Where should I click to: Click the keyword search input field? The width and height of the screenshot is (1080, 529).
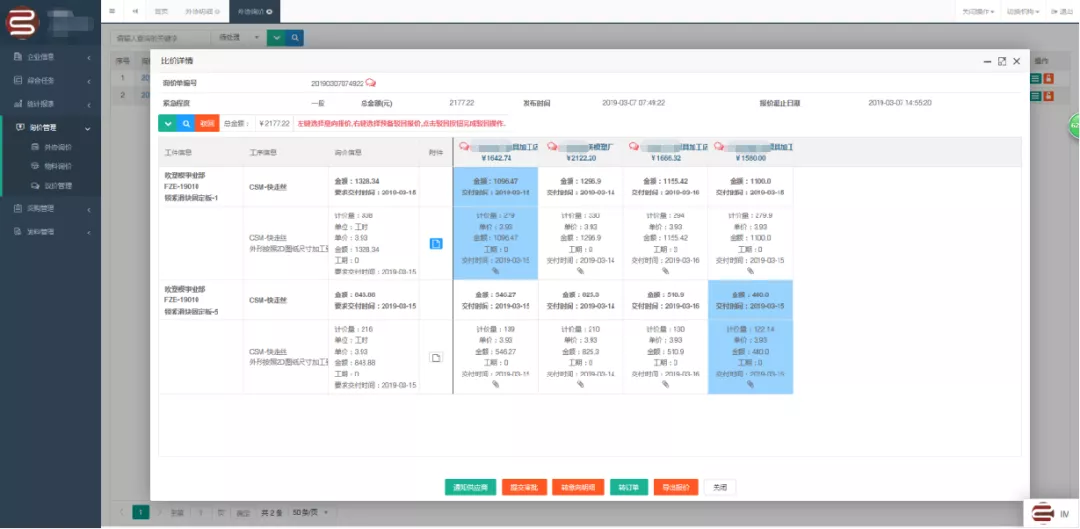pyautogui.click(x=160, y=38)
